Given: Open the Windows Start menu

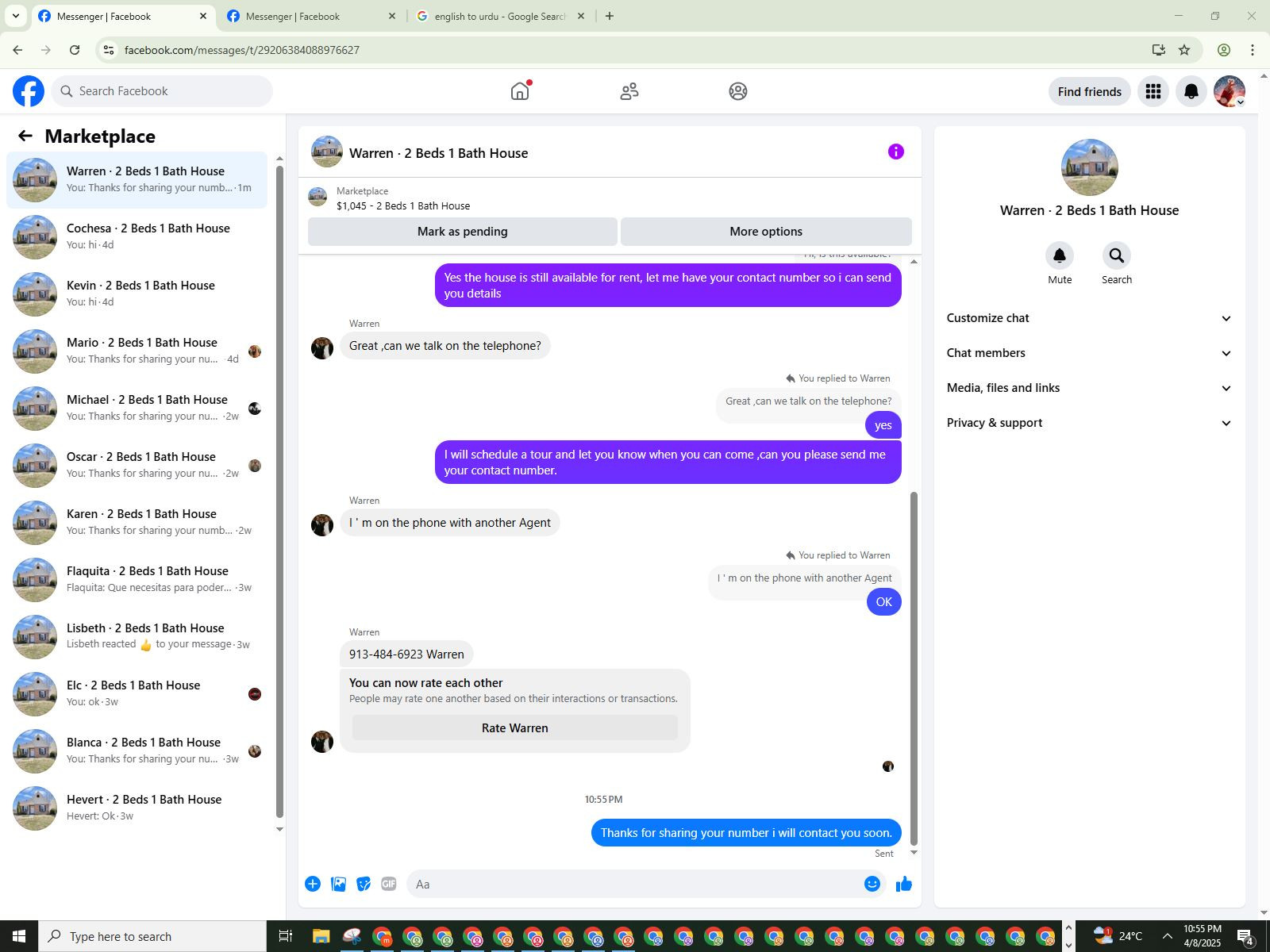Looking at the screenshot, I should [x=19, y=936].
